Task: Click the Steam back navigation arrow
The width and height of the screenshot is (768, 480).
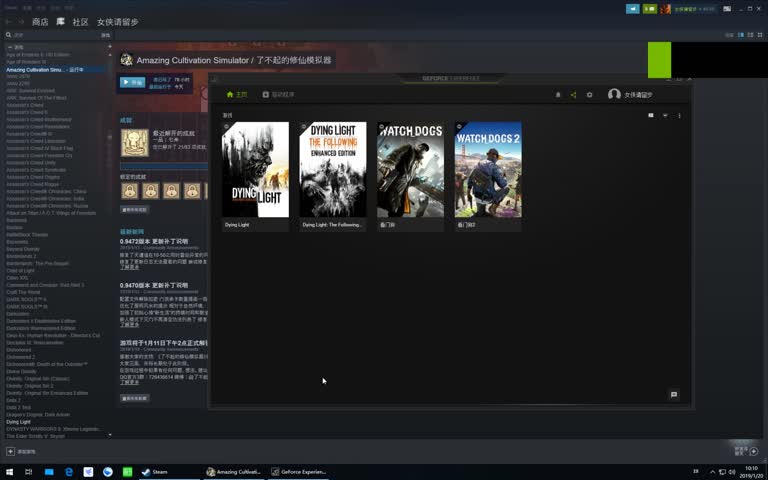Action: [x=9, y=21]
